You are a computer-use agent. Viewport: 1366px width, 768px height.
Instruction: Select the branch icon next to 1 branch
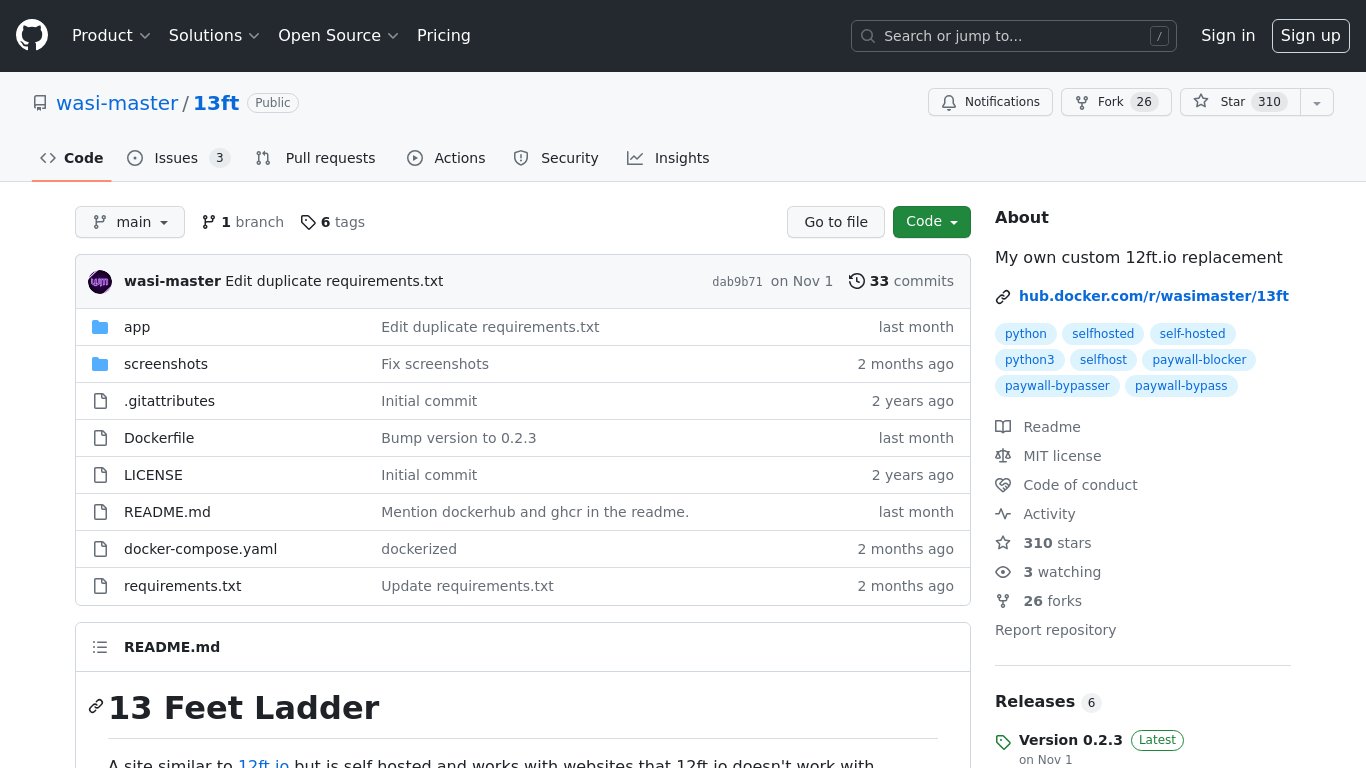click(x=209, y=222)
